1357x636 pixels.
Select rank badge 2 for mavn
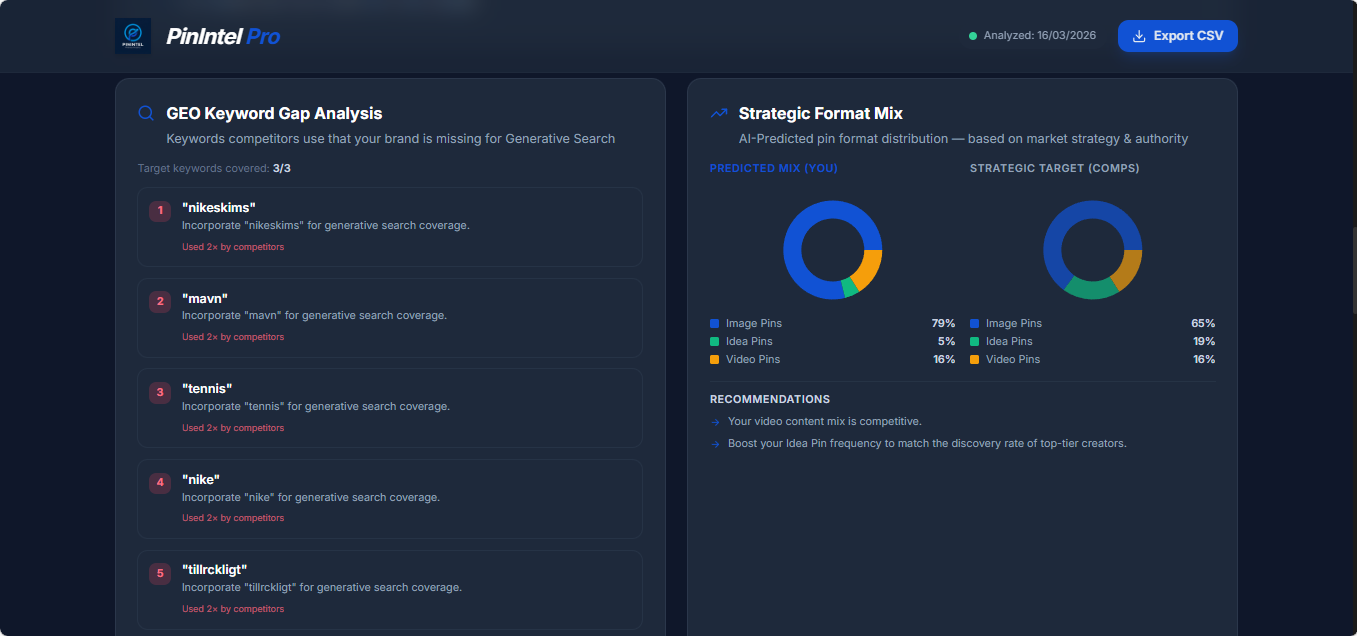click(x=160, y=301)
